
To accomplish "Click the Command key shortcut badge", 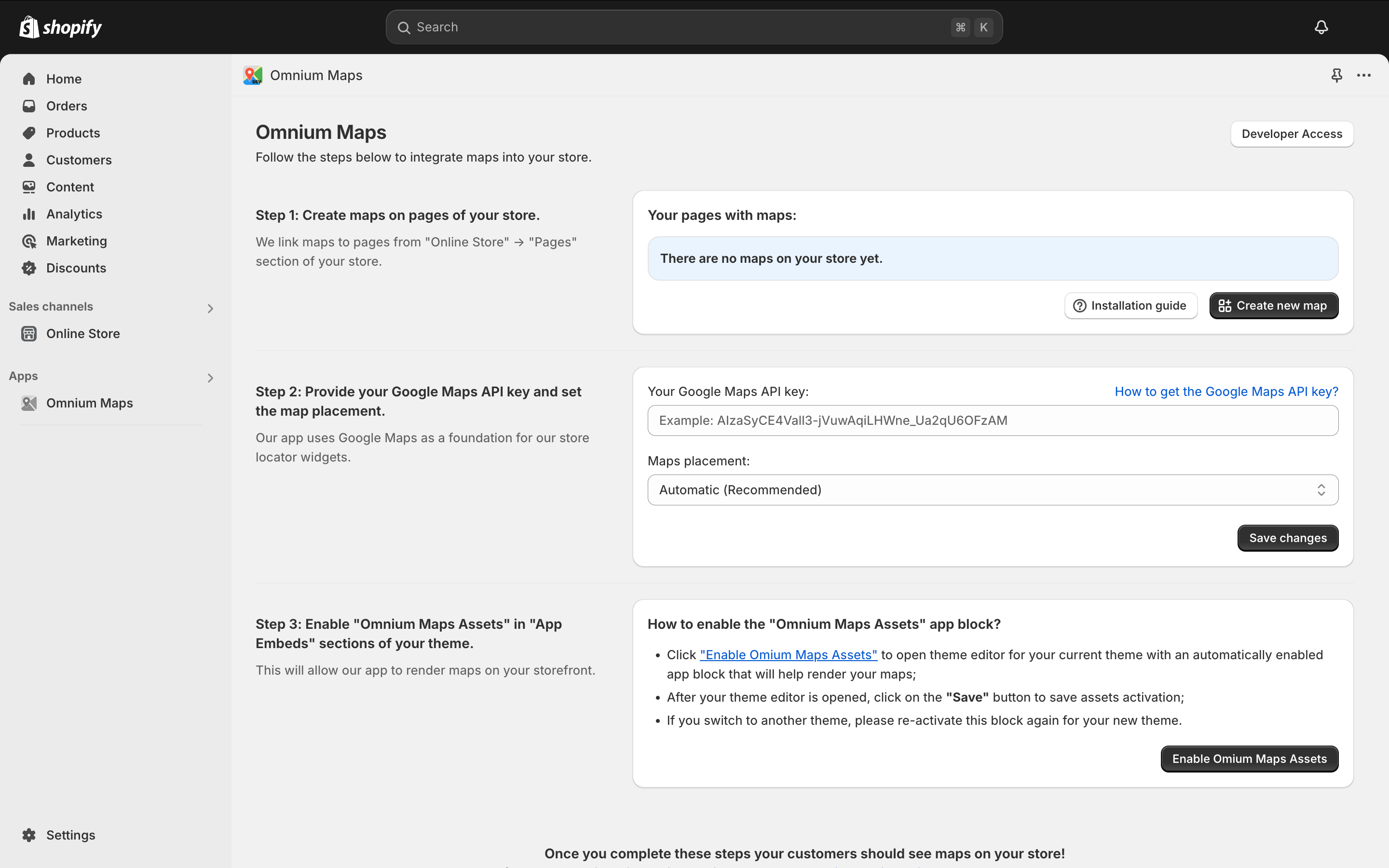I will coord(960,27).
